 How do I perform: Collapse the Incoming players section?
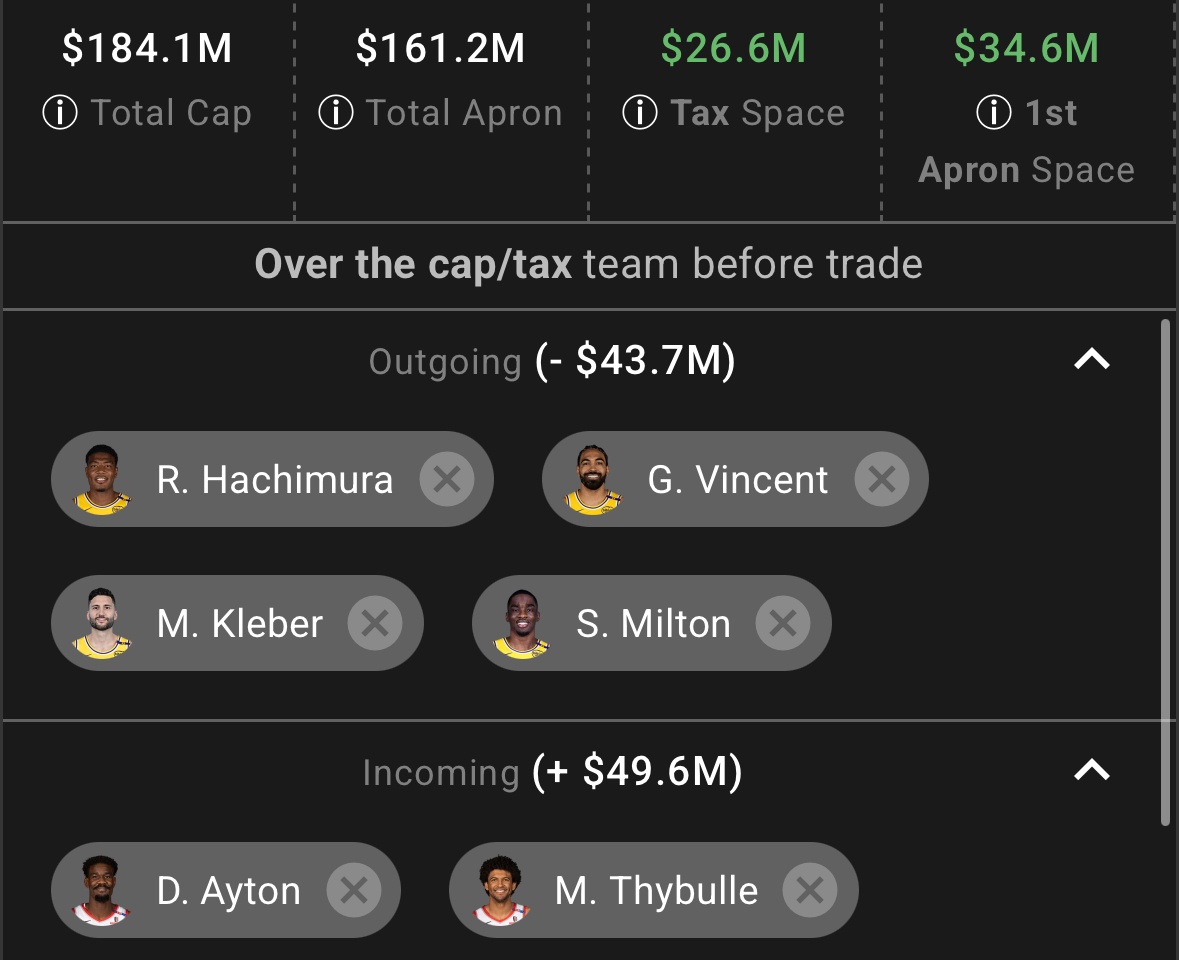(1092, 770)
